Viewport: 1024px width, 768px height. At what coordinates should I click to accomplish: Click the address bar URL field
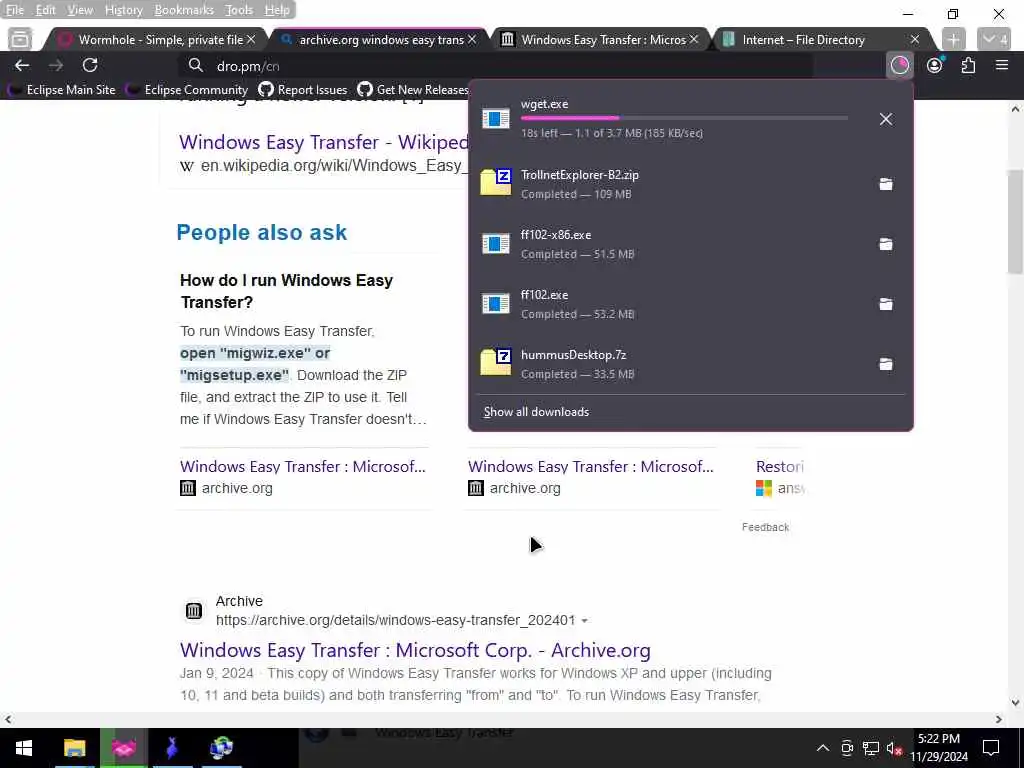pyautogui.click(x=496, y=66)
